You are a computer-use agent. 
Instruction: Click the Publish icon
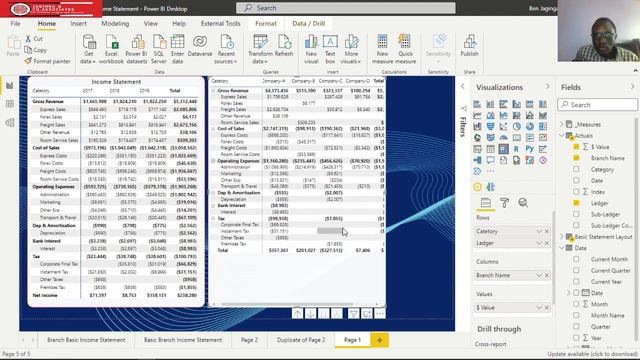point(469,46)
